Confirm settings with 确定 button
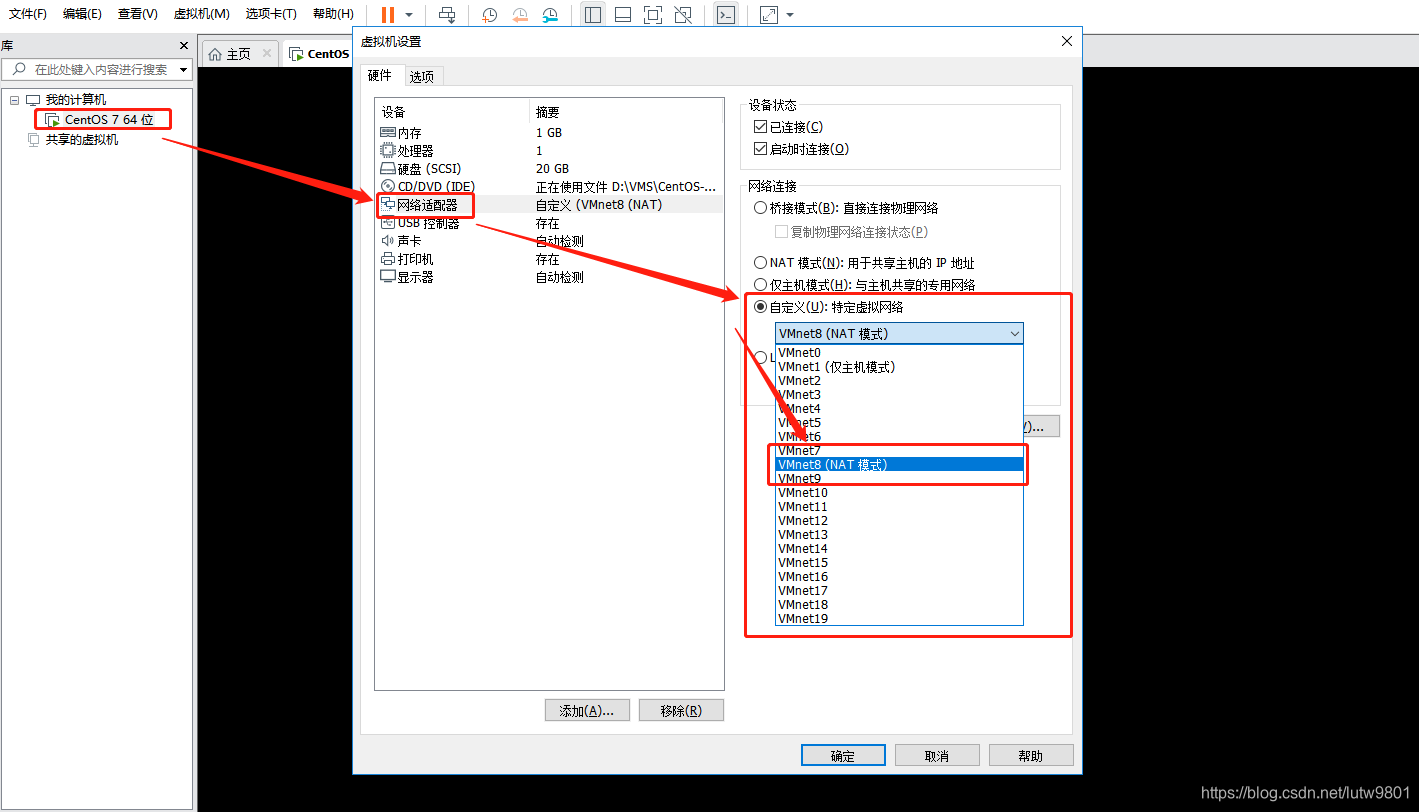The width and height of the screenshot is (1419, 812). coord(843,756)
